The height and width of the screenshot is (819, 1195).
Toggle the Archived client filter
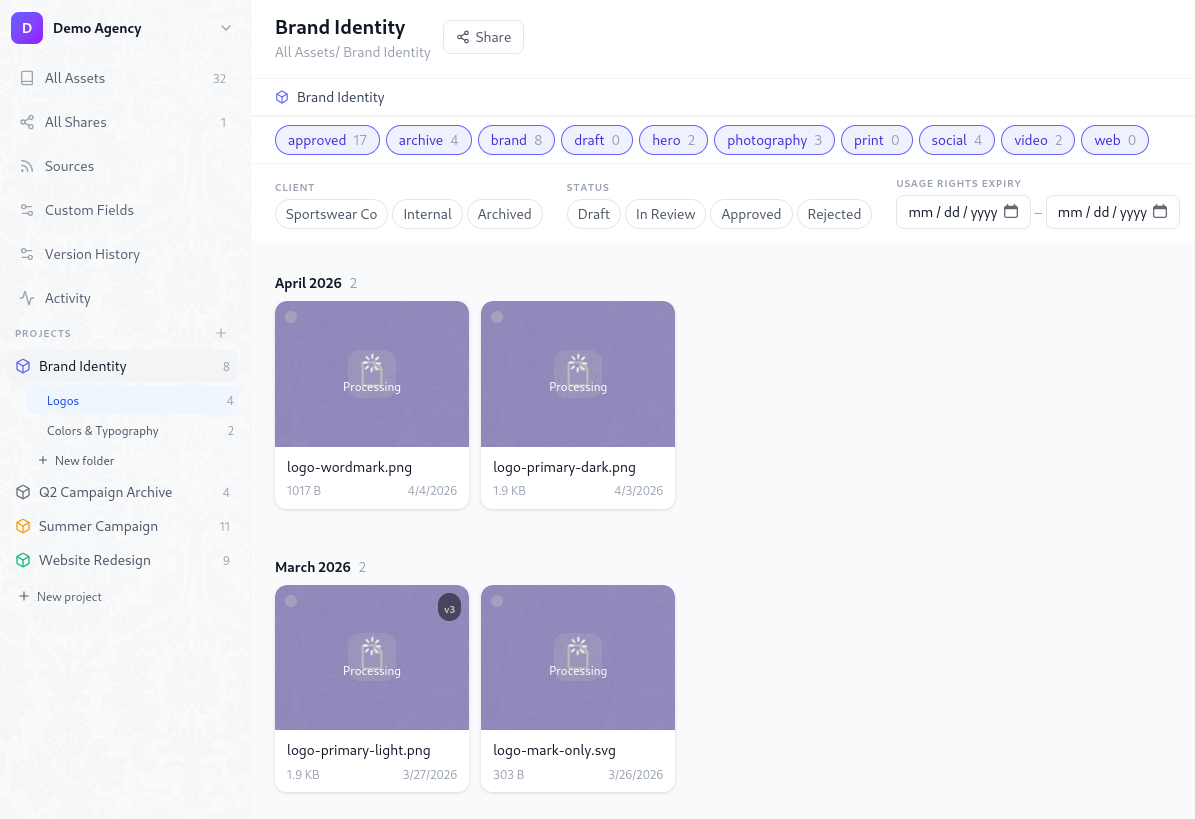point(505,214)
